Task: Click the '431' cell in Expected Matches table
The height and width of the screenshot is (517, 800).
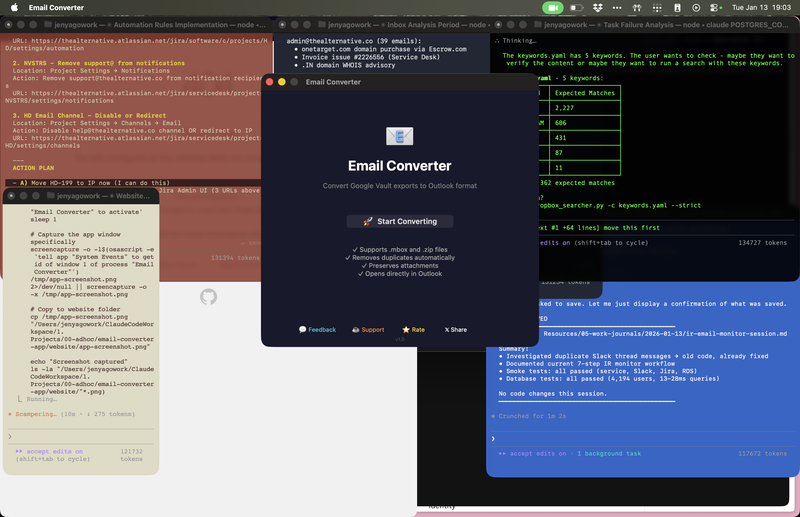Action: 585,138
